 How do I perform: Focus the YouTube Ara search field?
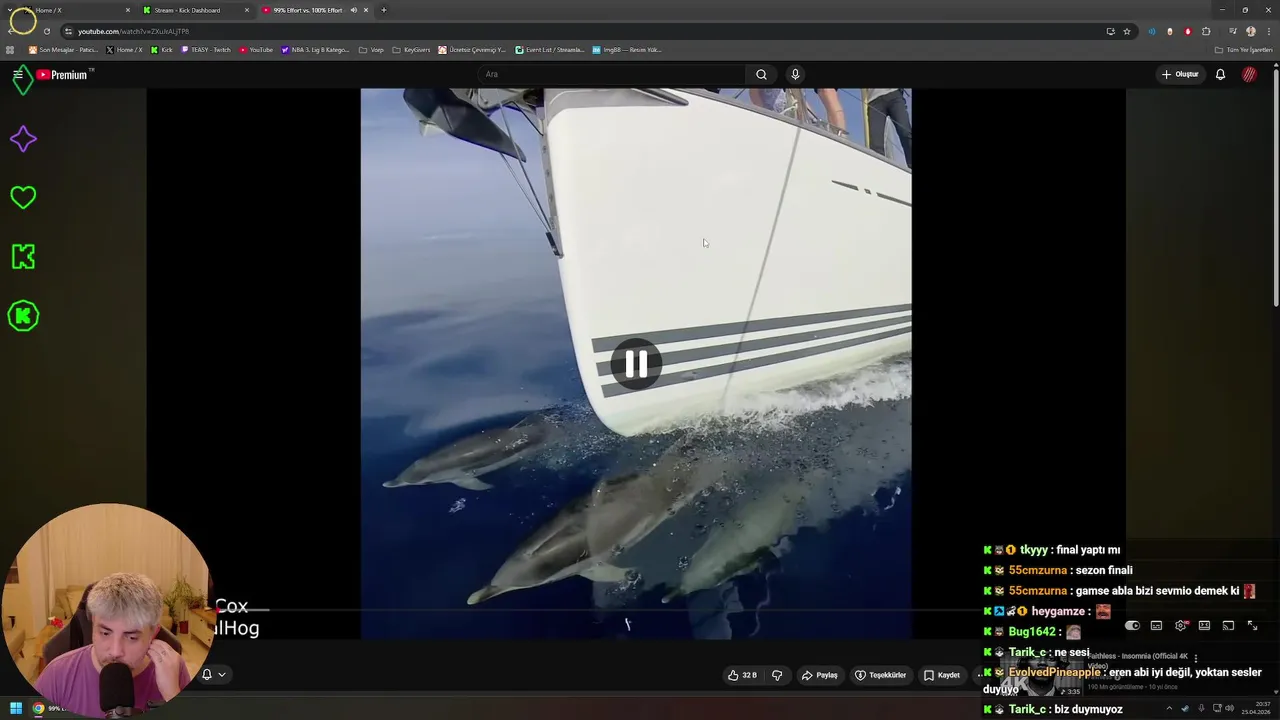coord(612,74)
